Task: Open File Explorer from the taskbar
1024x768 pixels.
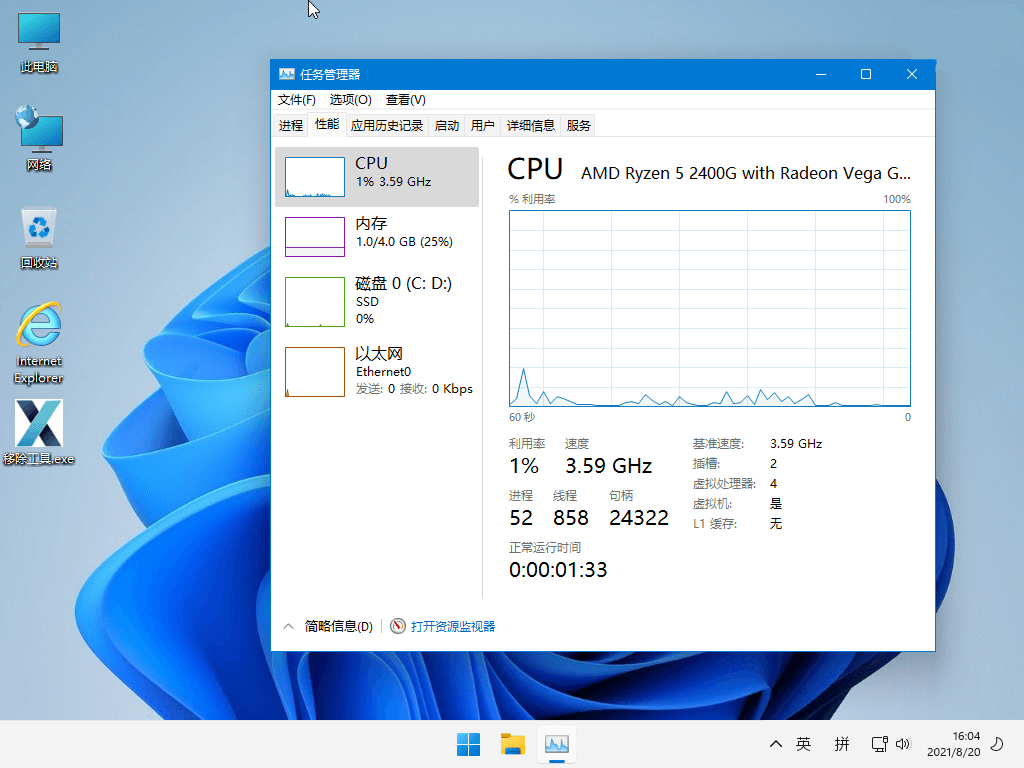Action: [512, 744]
